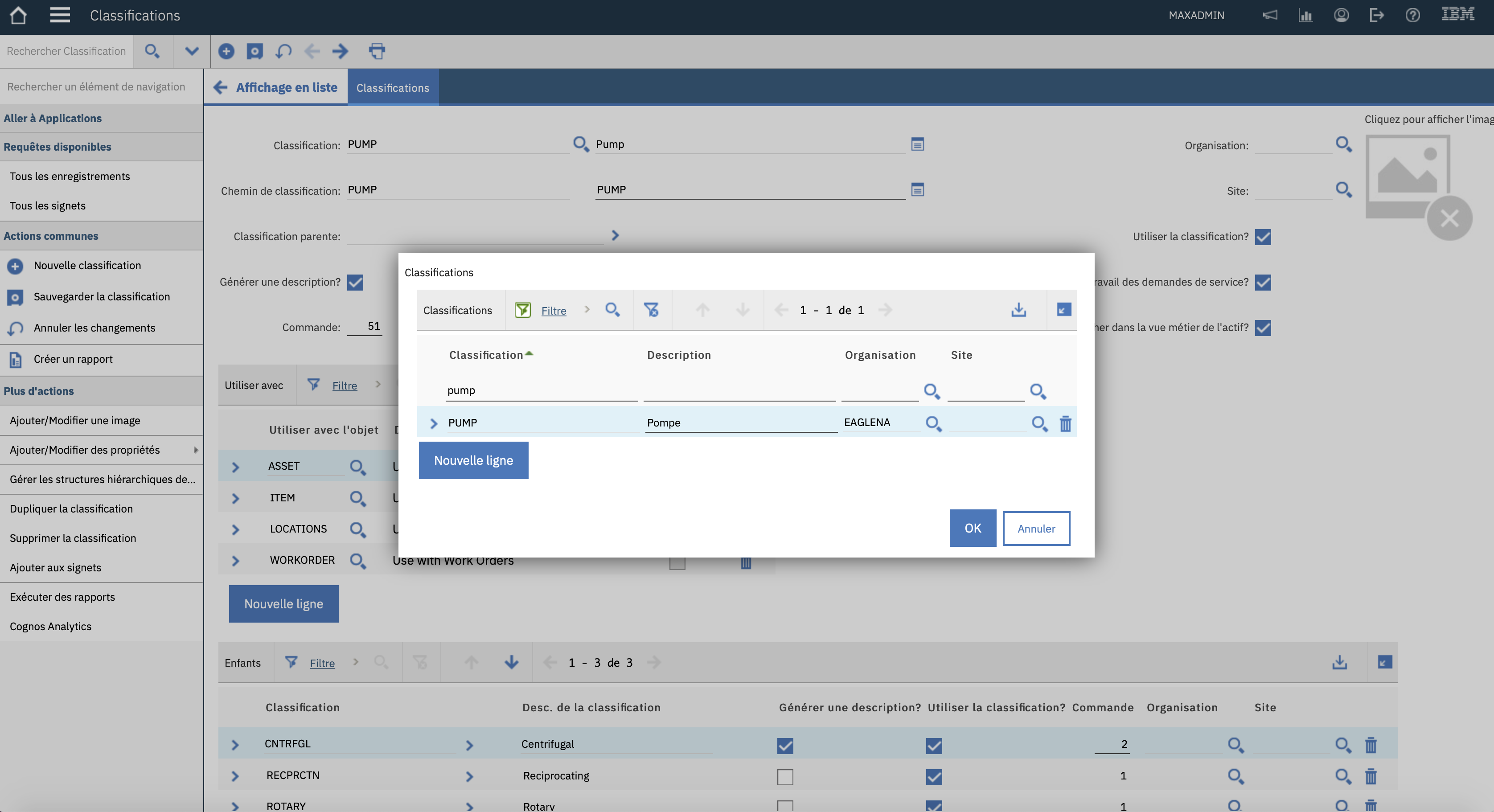This screenshot has height=812, width=1494.
Task: Click Nouvelle ligne button in dialog
Action: (x=473, y=460)
